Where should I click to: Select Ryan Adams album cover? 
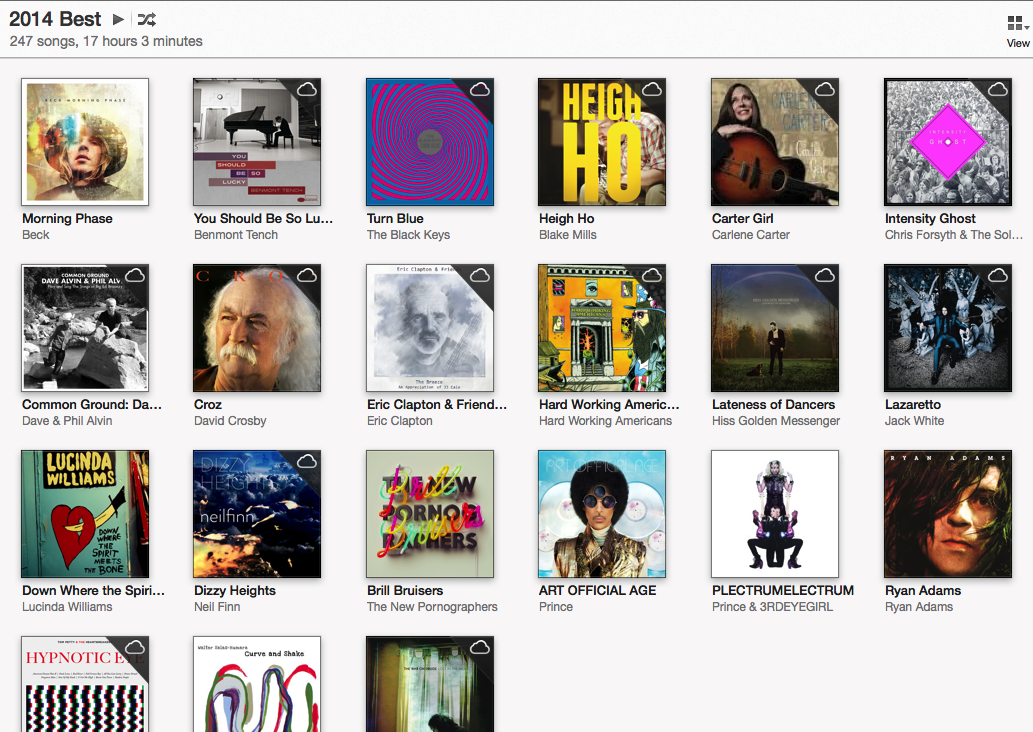pyautogui.click(x=947, y=514)
